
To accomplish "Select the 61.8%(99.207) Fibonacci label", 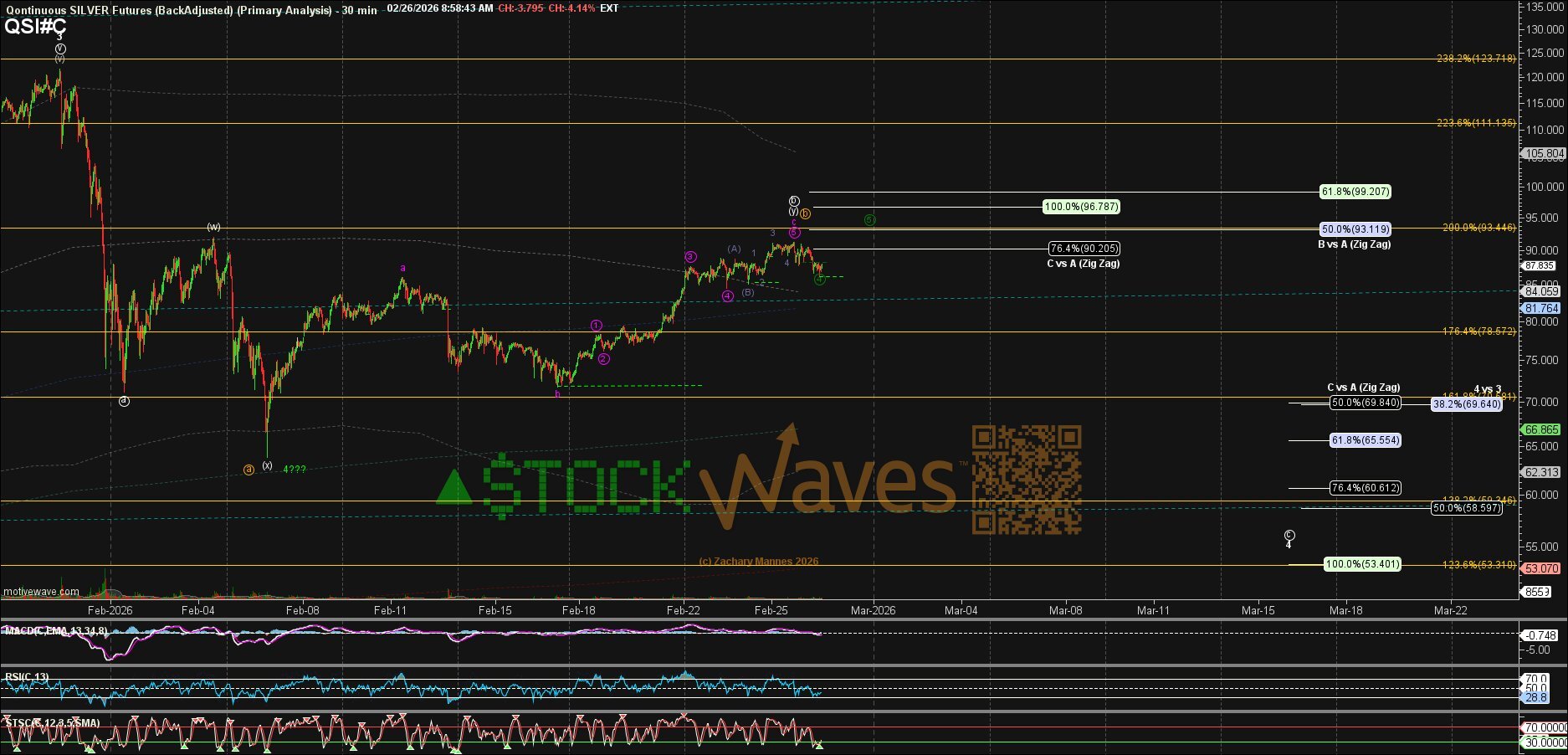I will (1355, 192).
